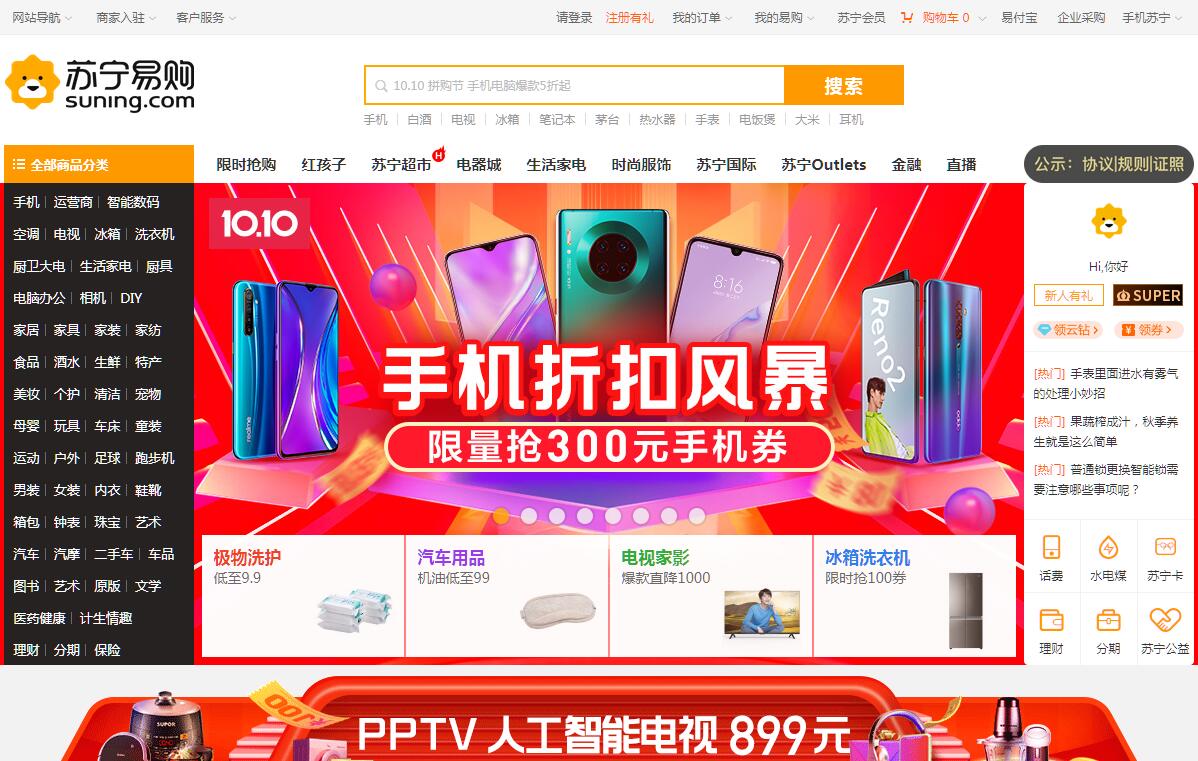The width and height of the screenshot is (1198, 761).
Task: Expand the 网站导航 dropdown
Action: 42,18
